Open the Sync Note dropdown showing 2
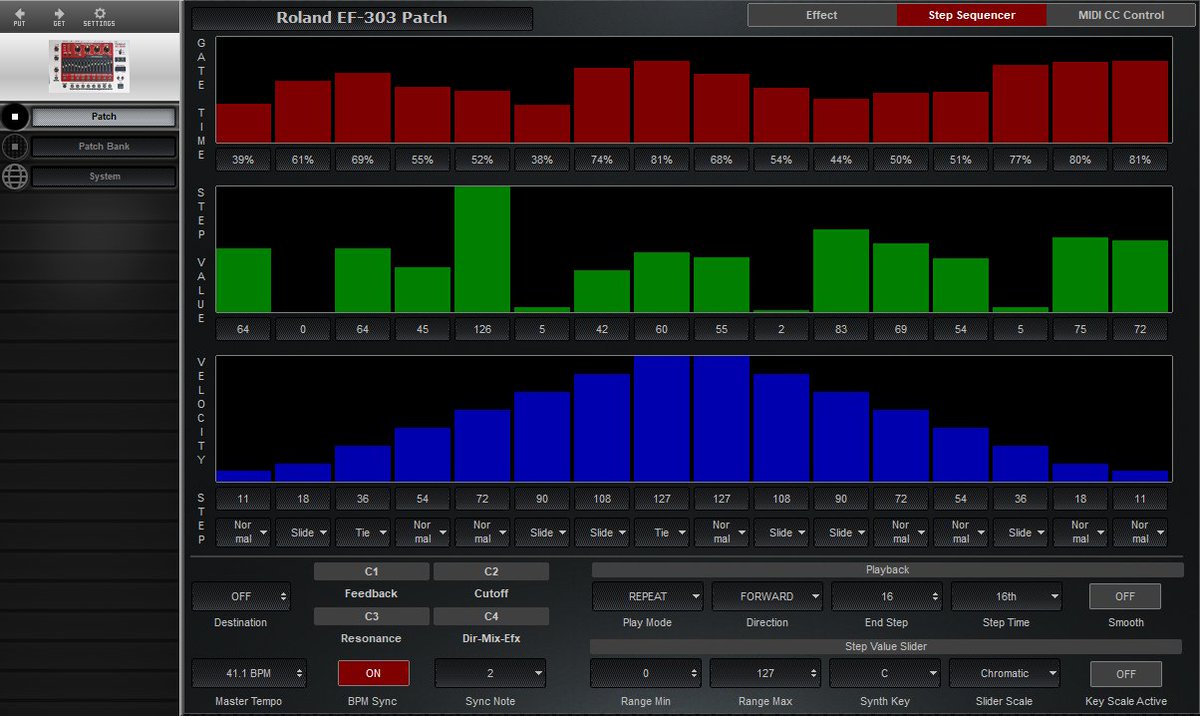Image resolution: width=1200 pixels, height=716 pixels. [490, 673]
